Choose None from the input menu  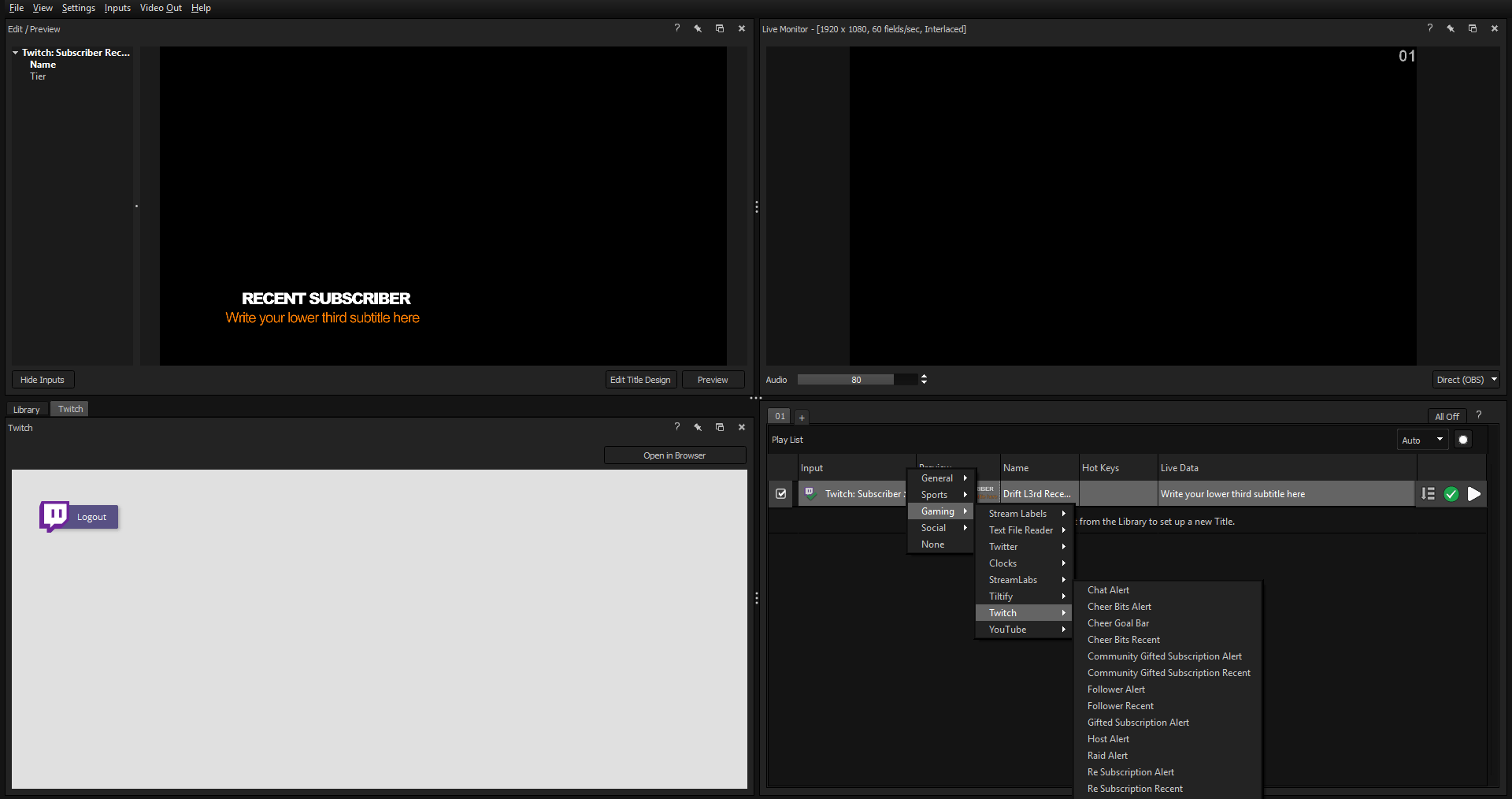click(x=942, y=544)
